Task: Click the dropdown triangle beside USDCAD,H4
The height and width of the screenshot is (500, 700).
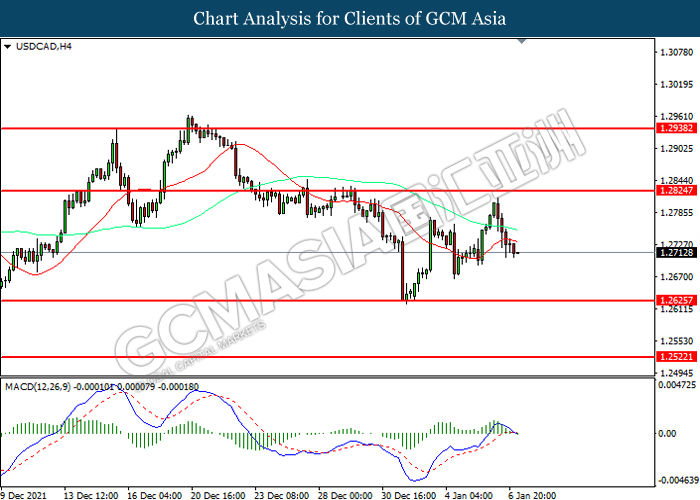Action: pyautogui.click(x=7, y=46)
